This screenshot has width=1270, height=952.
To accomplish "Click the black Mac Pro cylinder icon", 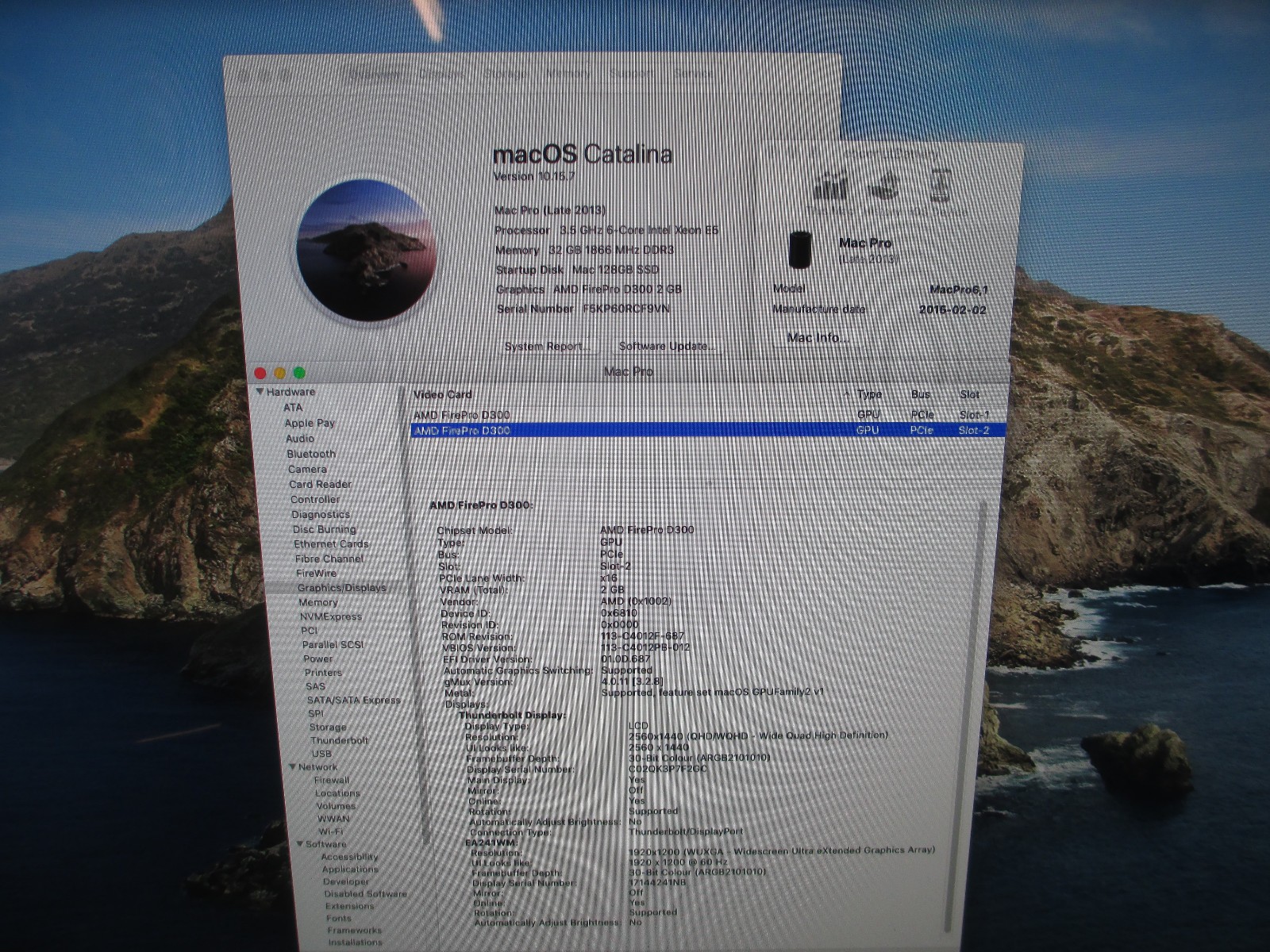I will tap(801, 249).
